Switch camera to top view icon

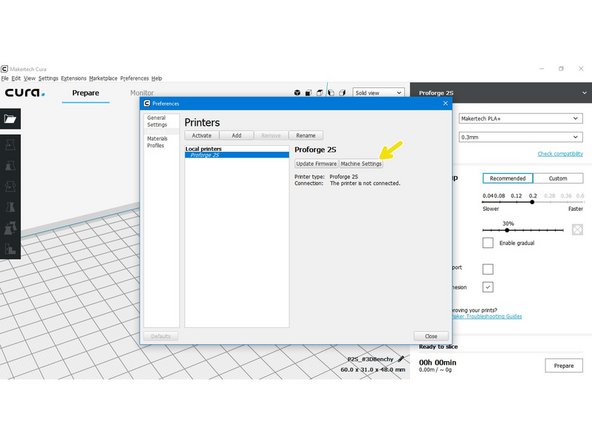tap(320, 93)
